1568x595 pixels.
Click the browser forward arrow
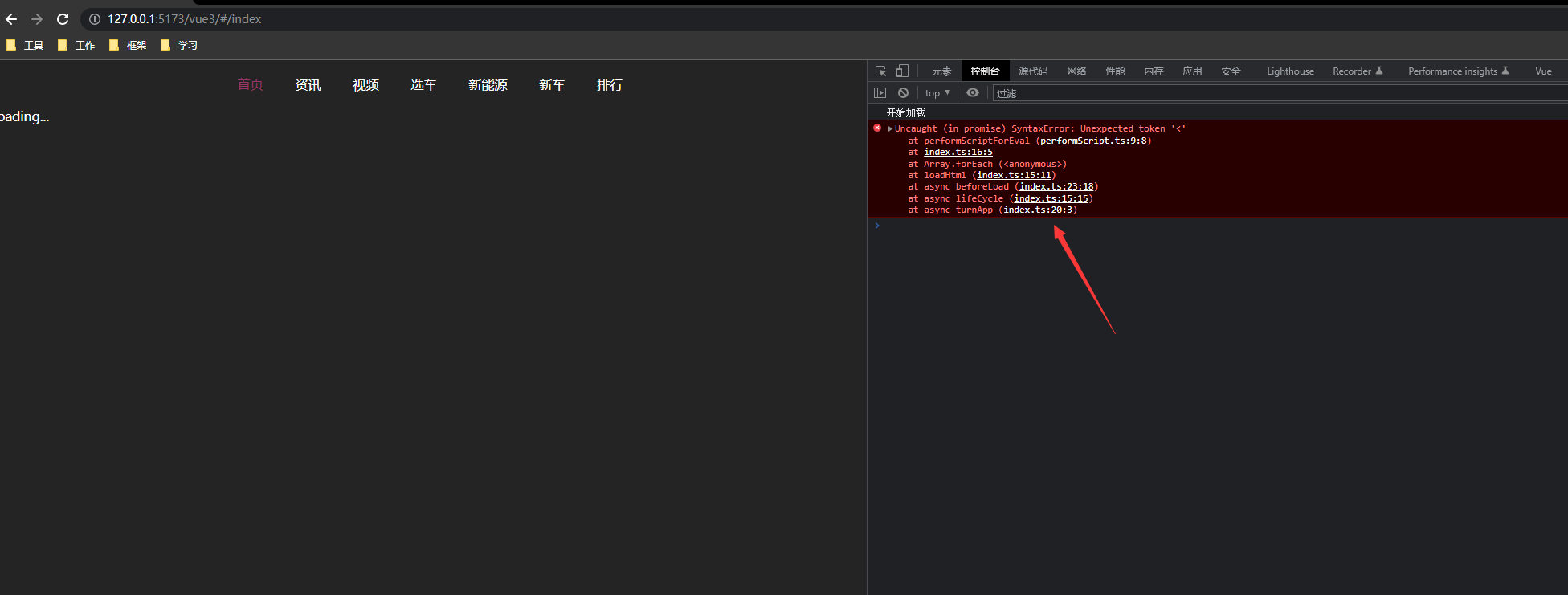(x=37, y=19)
